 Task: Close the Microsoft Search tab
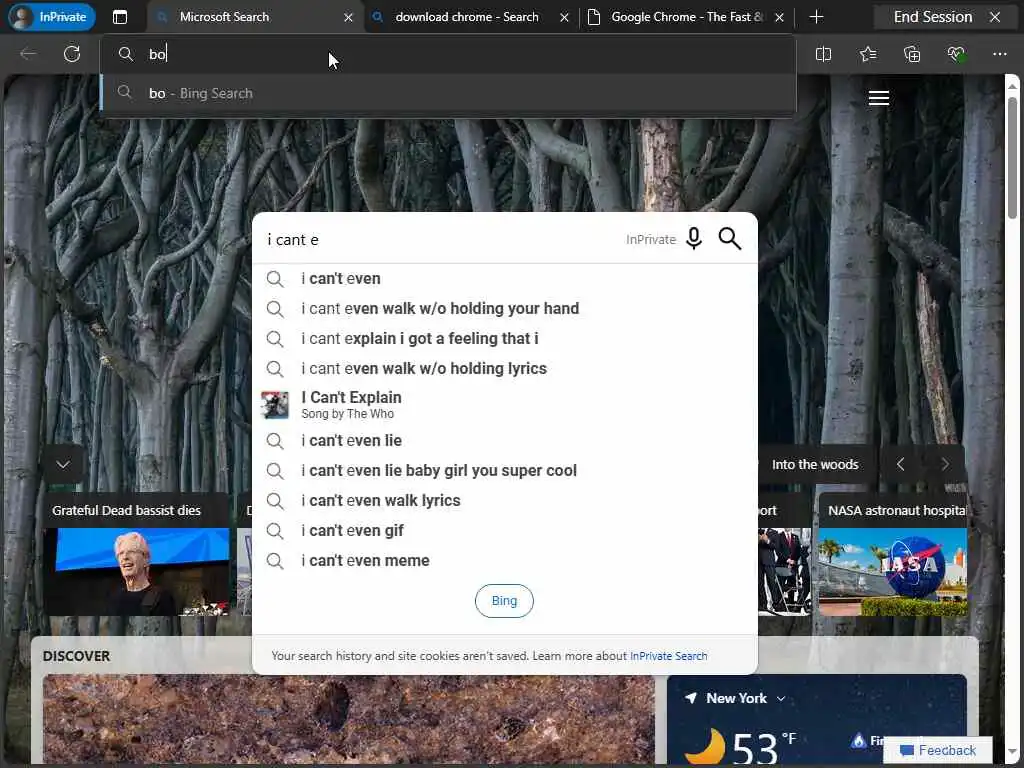pyautogui.click(x=349, y=18)
